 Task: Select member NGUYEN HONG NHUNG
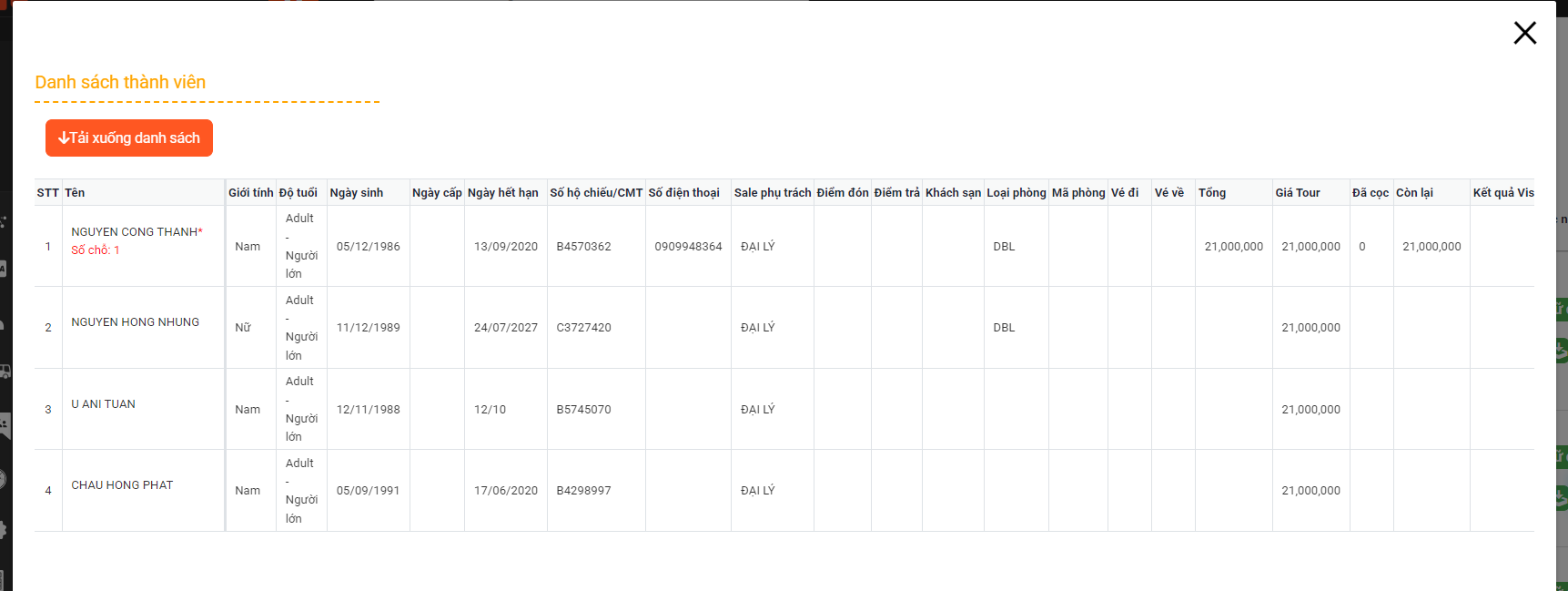136,322
